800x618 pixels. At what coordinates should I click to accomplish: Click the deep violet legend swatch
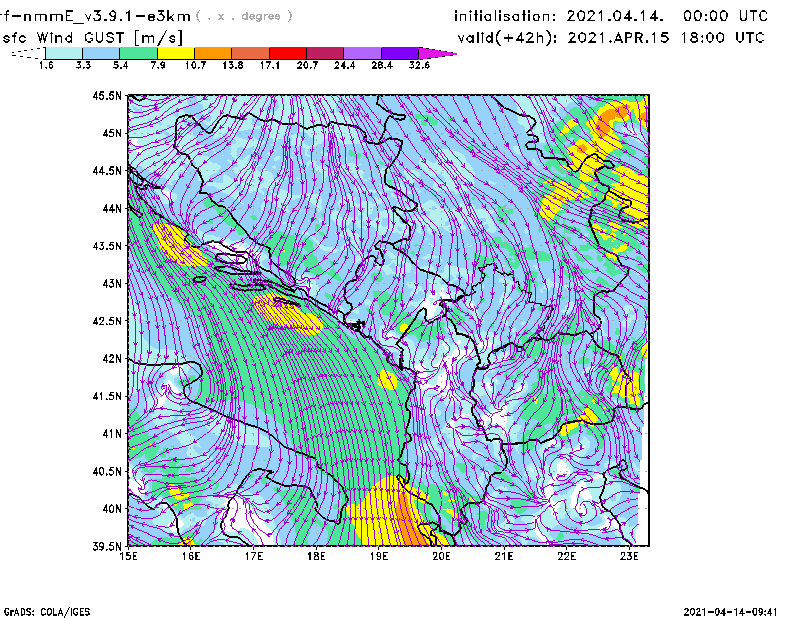(400, 53)
